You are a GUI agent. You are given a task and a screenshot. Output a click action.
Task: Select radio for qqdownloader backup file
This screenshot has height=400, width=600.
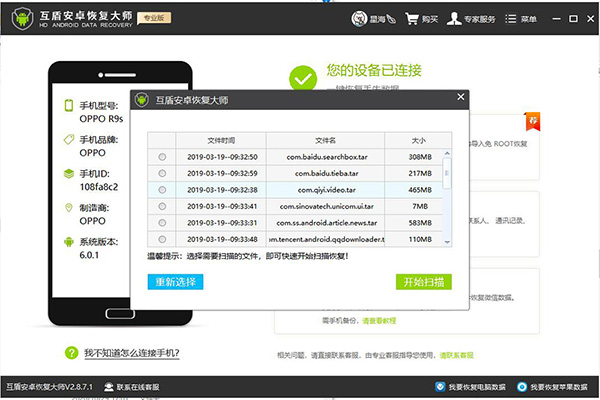(162, 239)
